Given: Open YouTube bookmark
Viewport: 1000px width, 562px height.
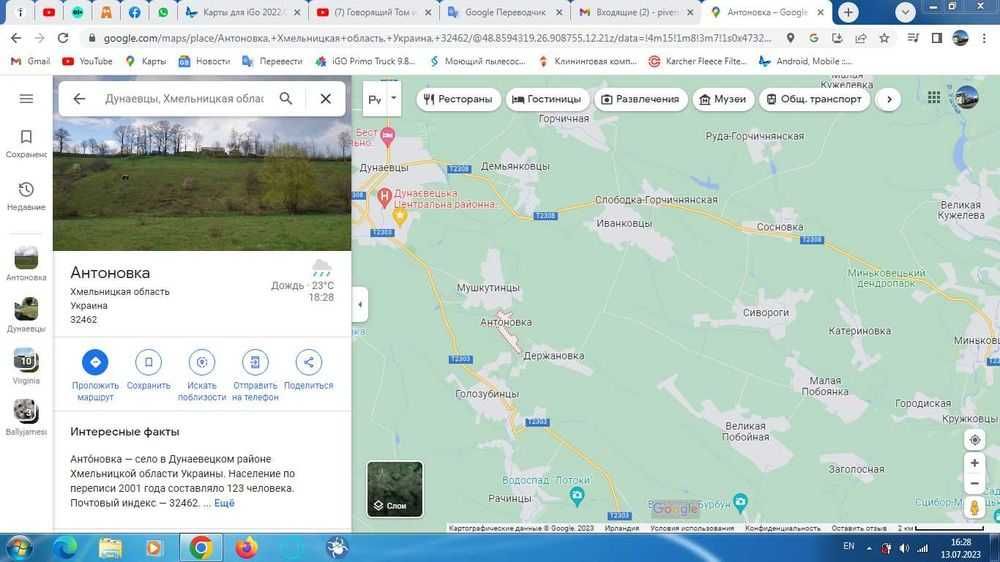Looking at the screenshot, I should coord(87,61).
